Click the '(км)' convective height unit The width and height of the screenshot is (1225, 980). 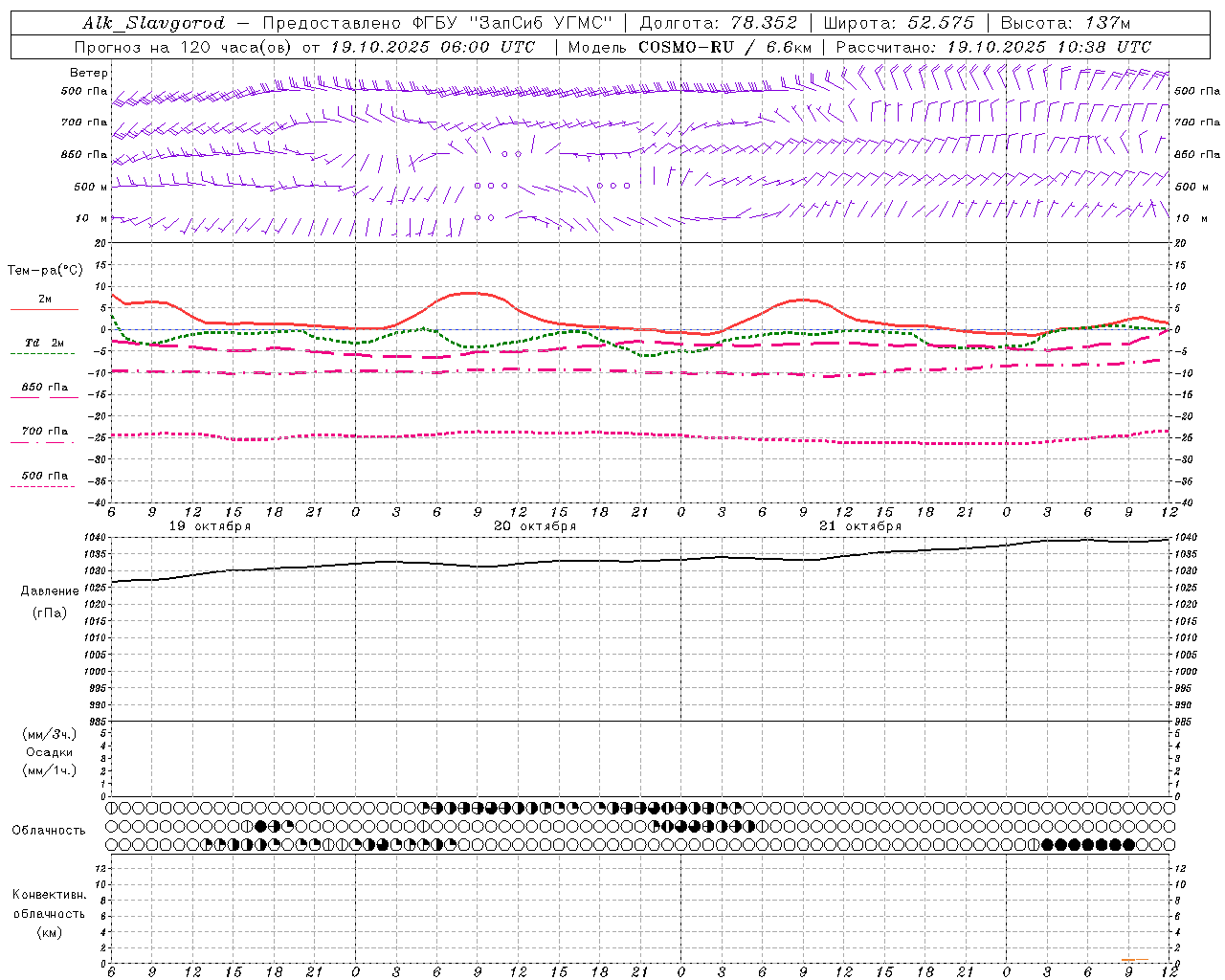tap(50, 932)
